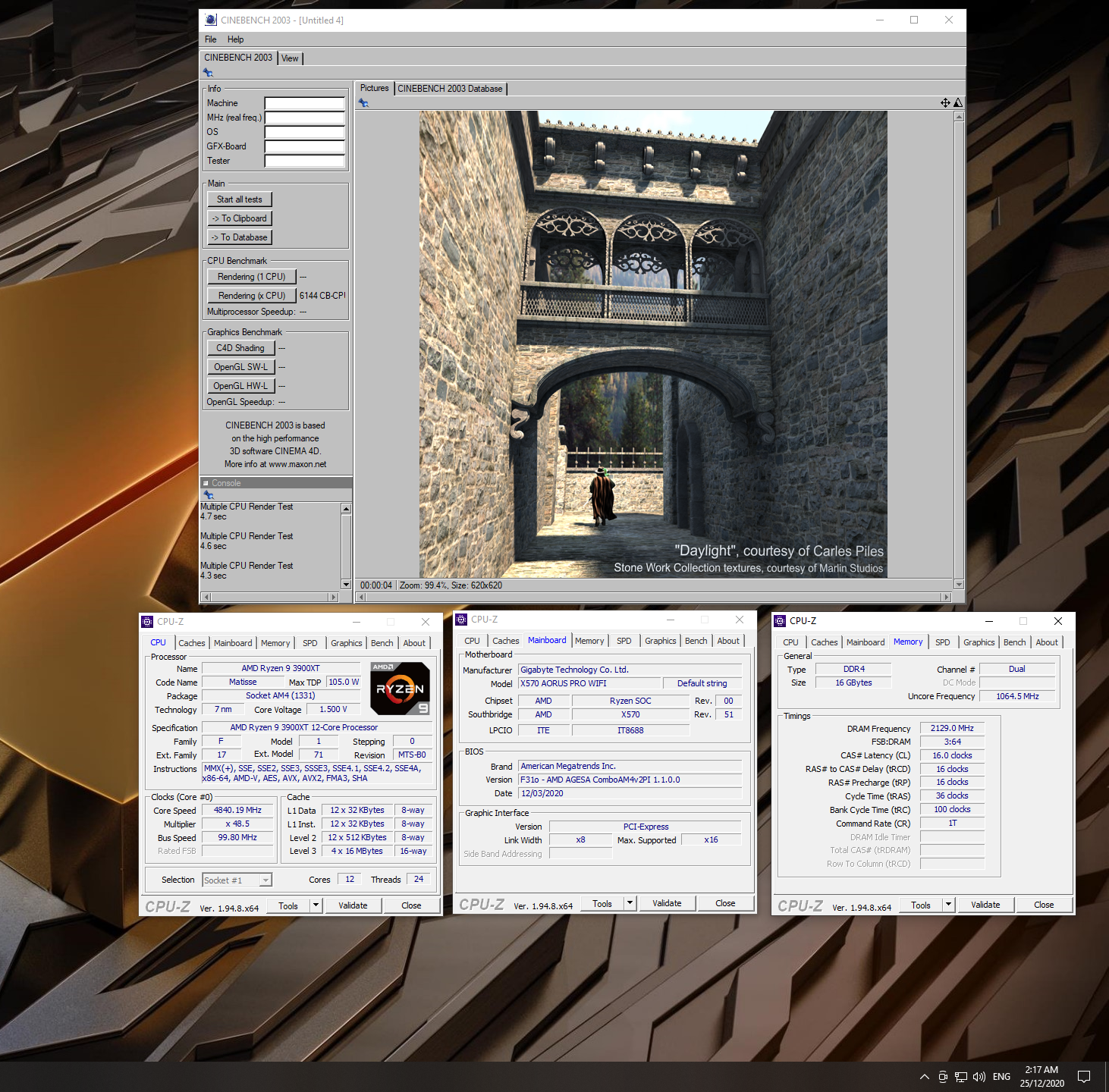Open volume speaker icon in taskbar
1109x1092 pixels.
pyautogui.click(x=979, y=1077)
